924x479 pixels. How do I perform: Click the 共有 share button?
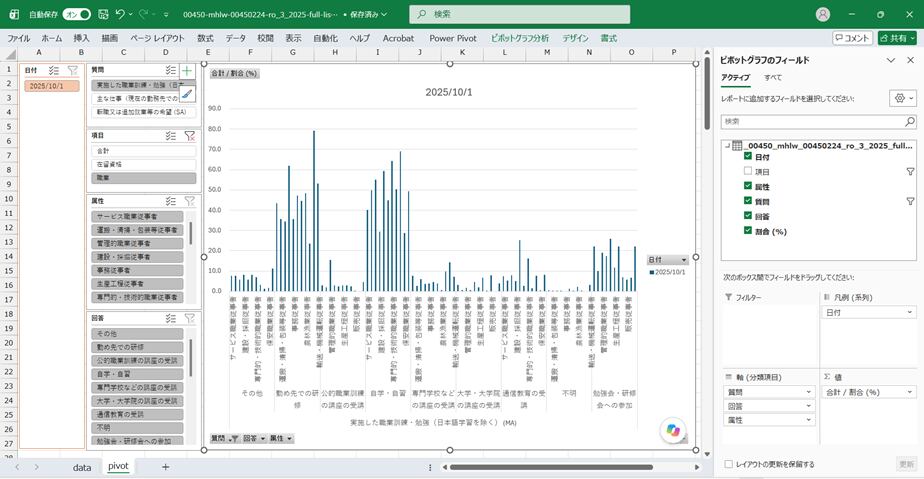(x=897, y=38)
